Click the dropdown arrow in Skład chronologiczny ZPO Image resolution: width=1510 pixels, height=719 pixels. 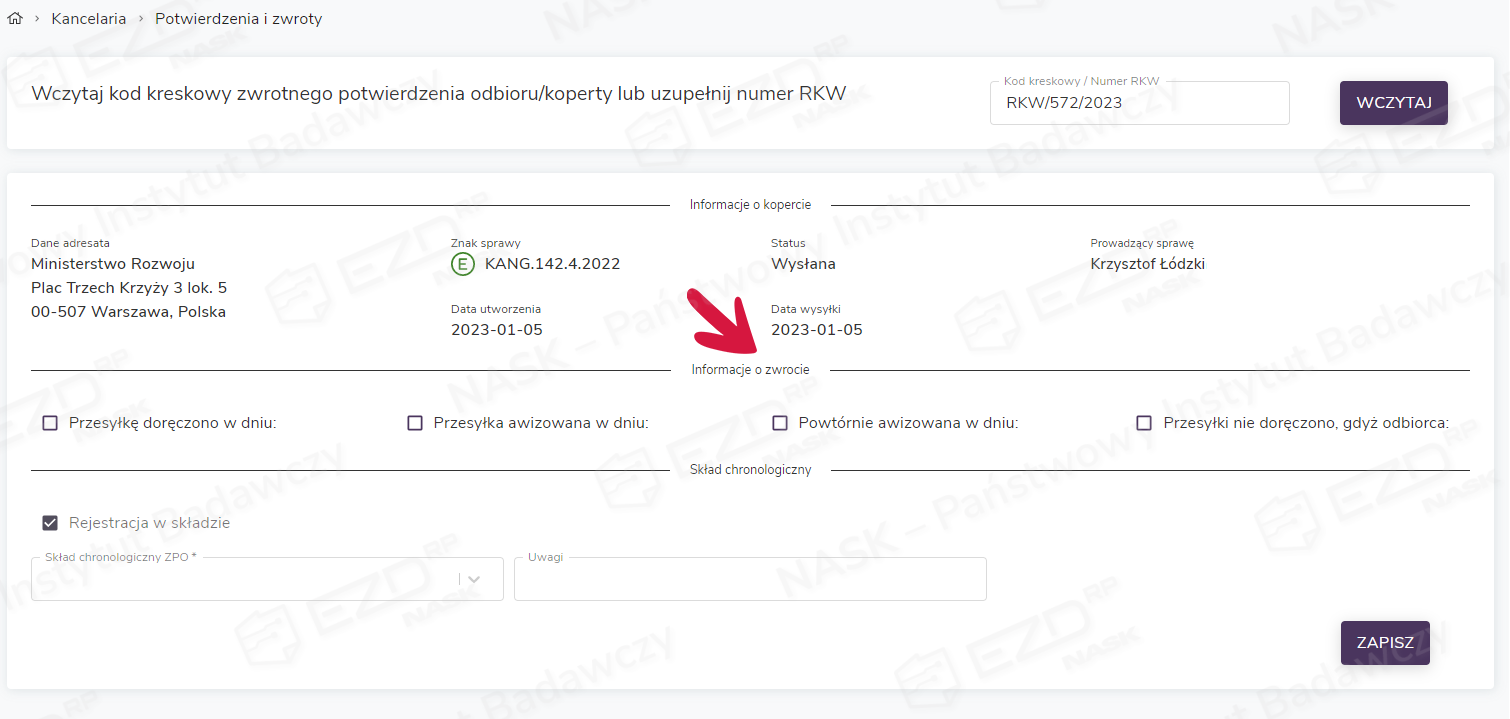[x=474, y=579]
